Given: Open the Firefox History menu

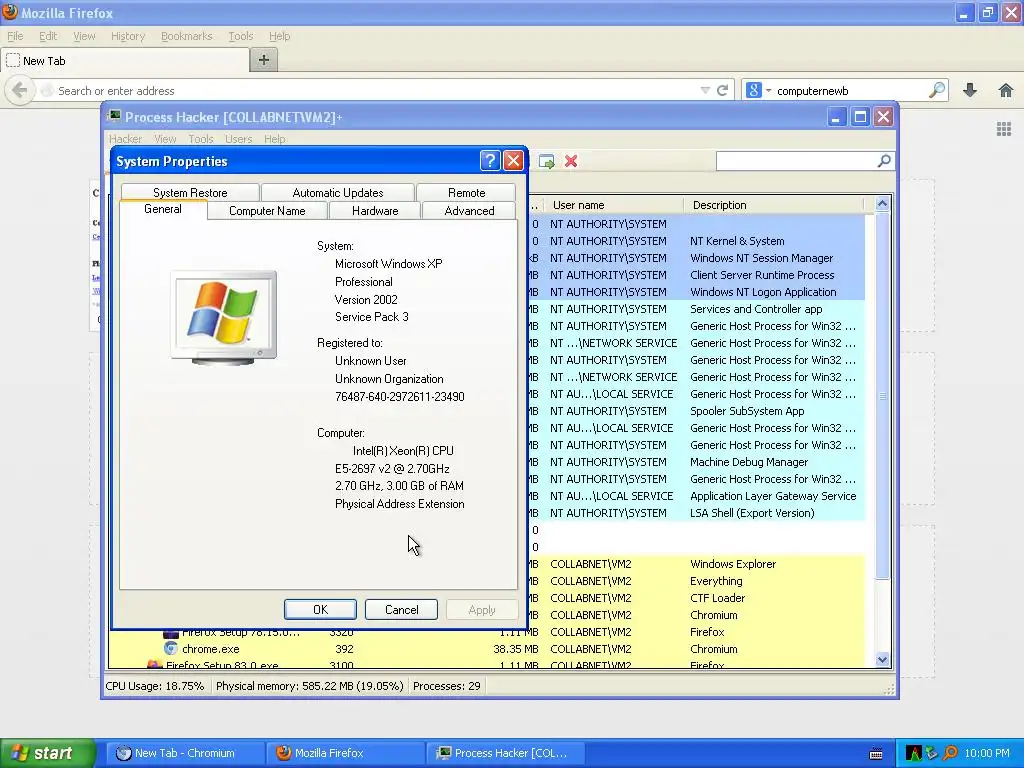Looking at the screenshot, I should [127, 36].
